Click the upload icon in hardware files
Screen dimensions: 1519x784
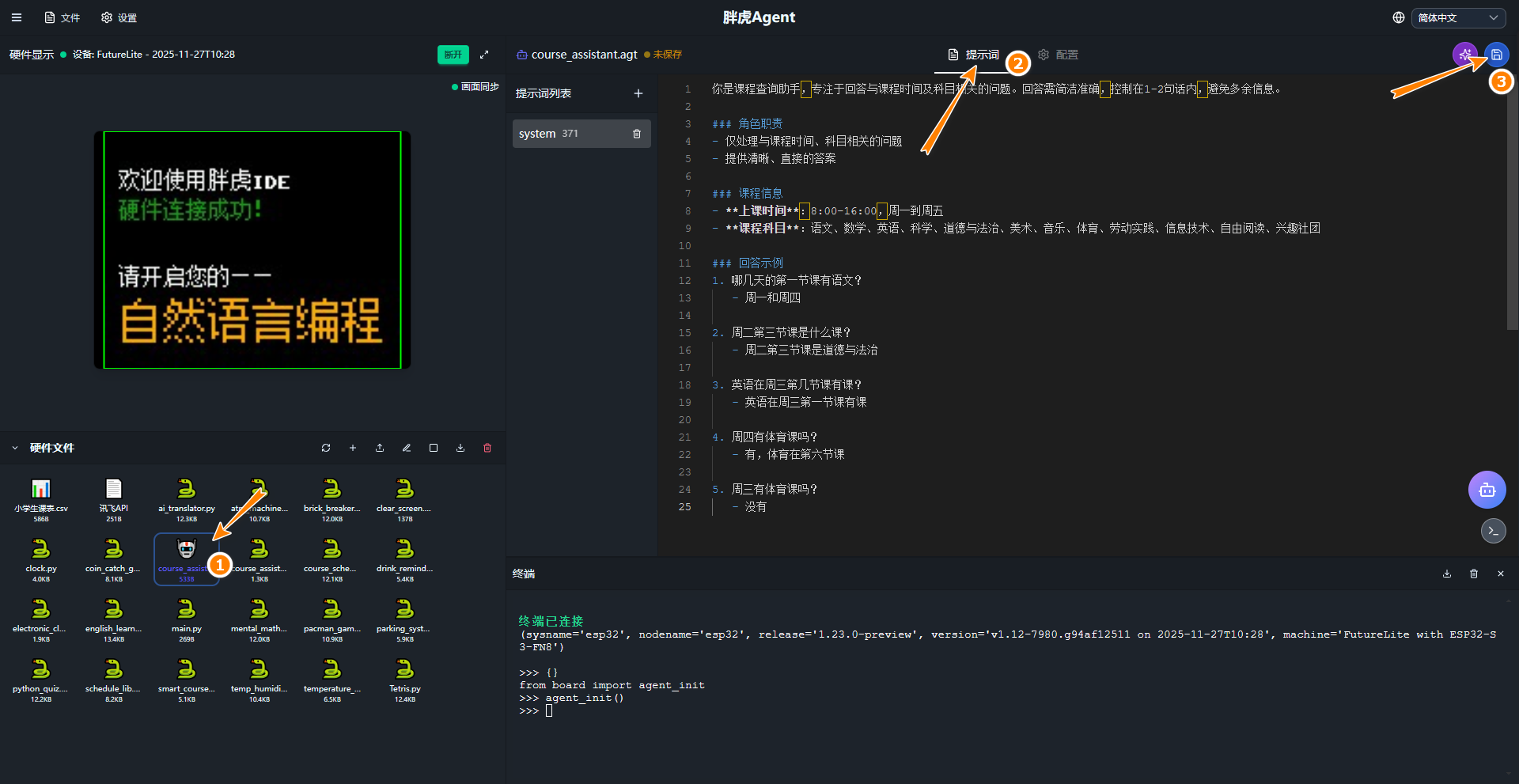[380, 448]
